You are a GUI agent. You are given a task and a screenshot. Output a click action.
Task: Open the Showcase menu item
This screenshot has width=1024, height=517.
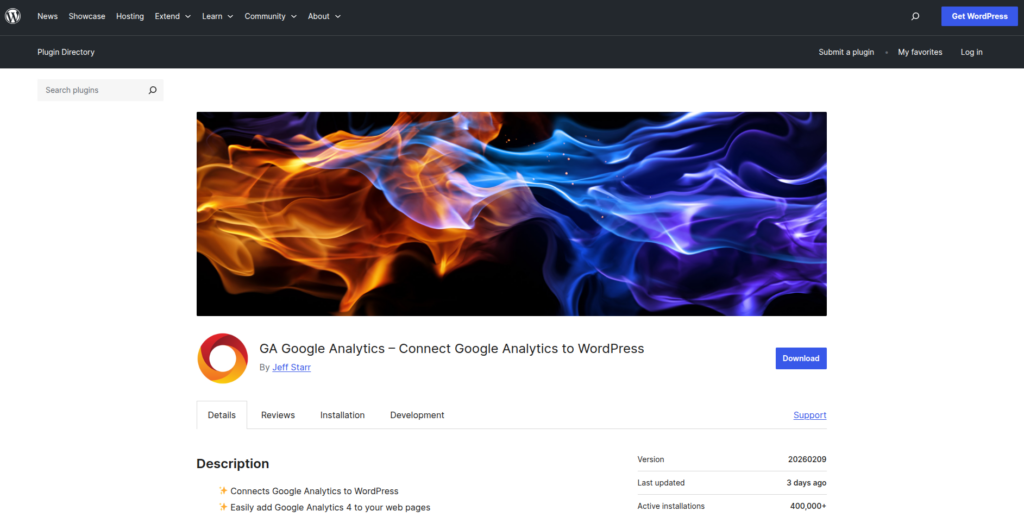(87, 16)
